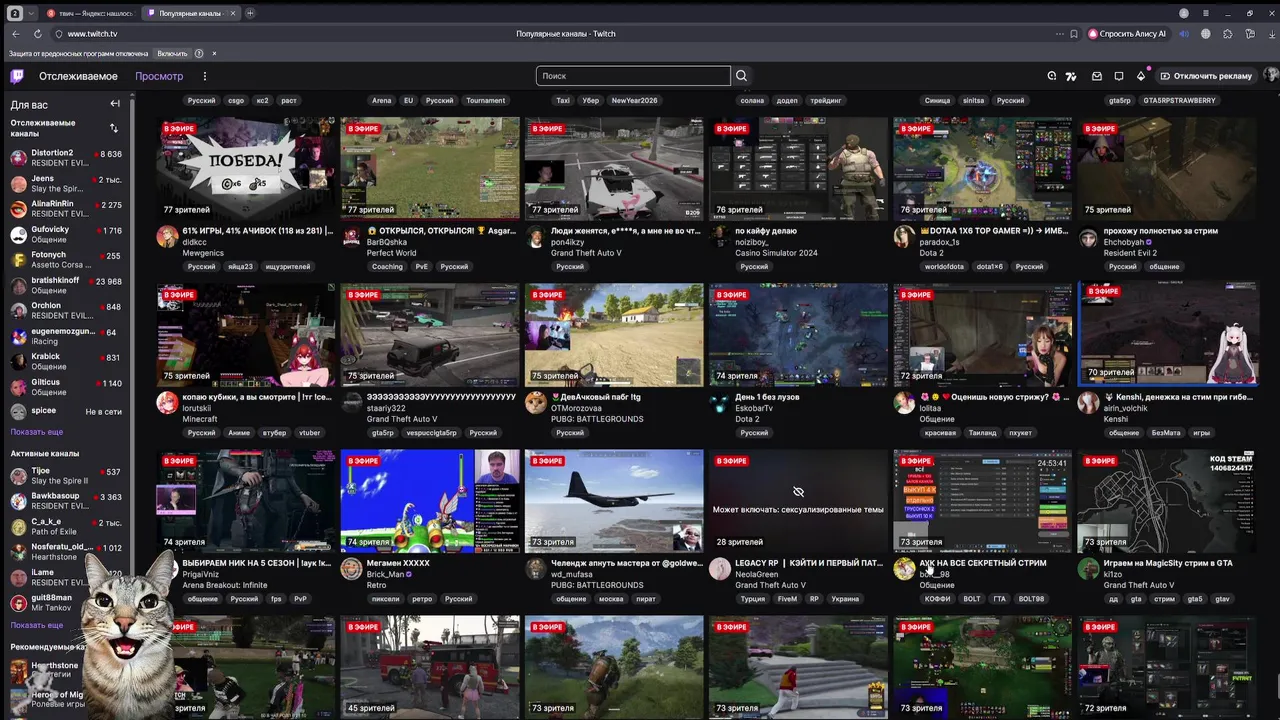1280x720 pixels.
Task: Click Включить to enable protection
Action: [x=172, y=53]
